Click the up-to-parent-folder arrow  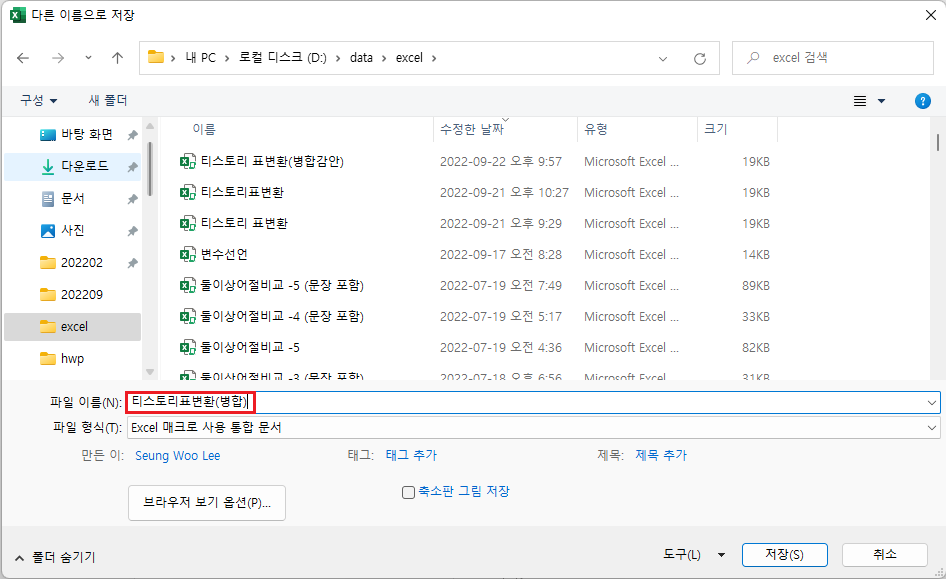(x=117, y=58)
